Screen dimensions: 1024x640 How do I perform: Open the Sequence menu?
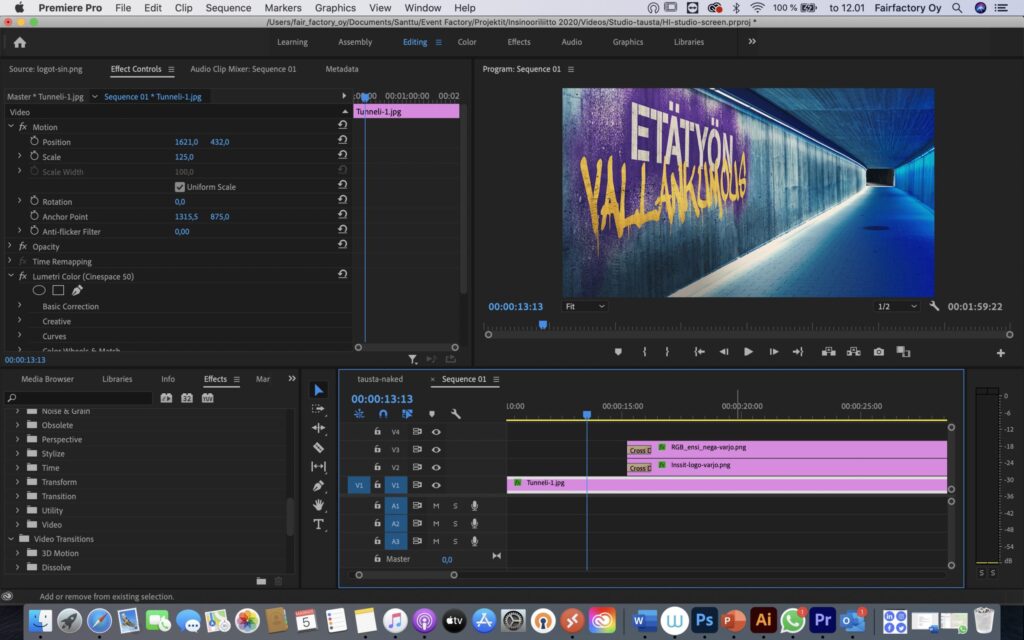coord(228,8)
